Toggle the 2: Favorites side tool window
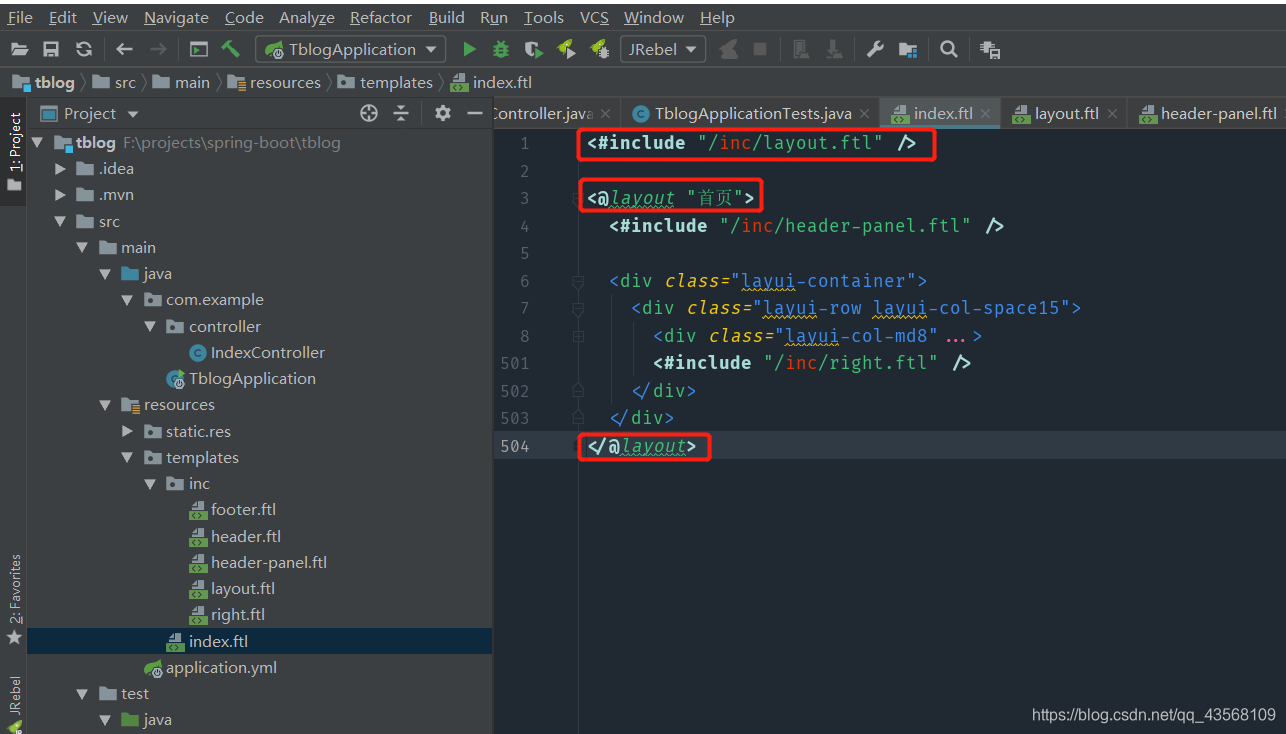 (x=14, y=600)
